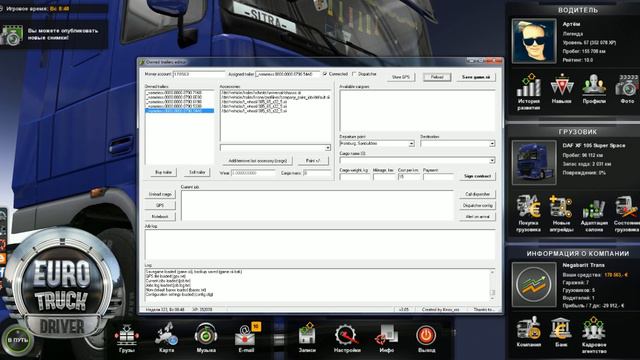Viewport: 640px width, 360px height.
Task: Click the Paint button
Action: pos(313,160)
